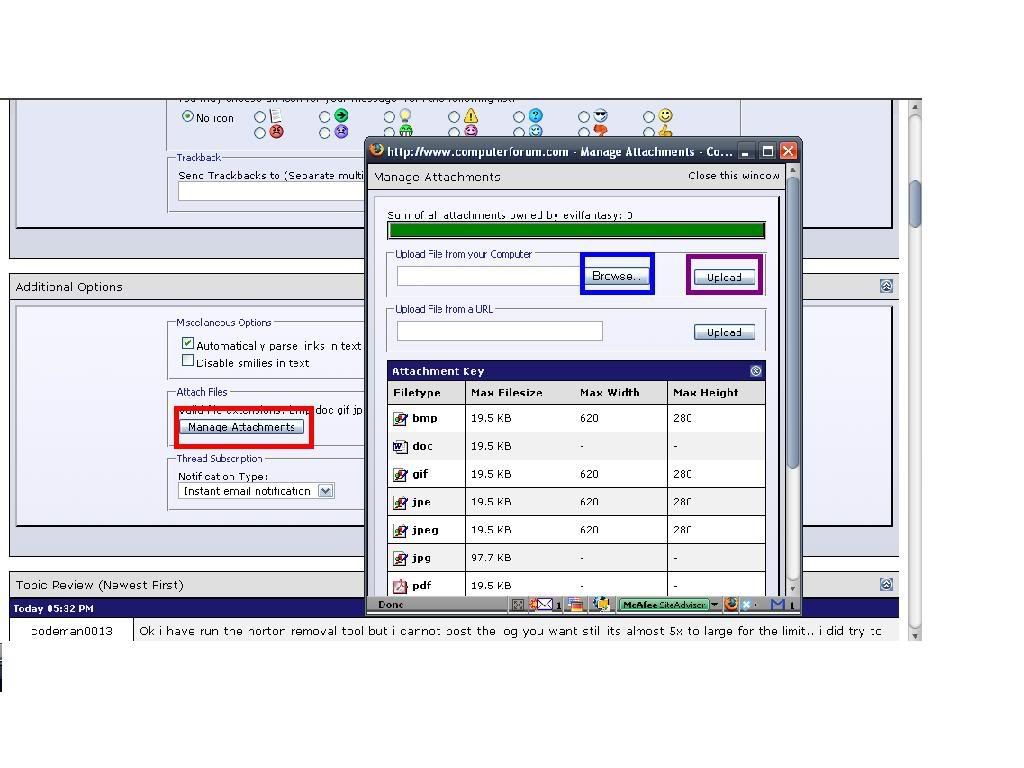Open the Notification Type dropdown
Viewport: 1024px width, 768px height.
(x=325, y=491)
